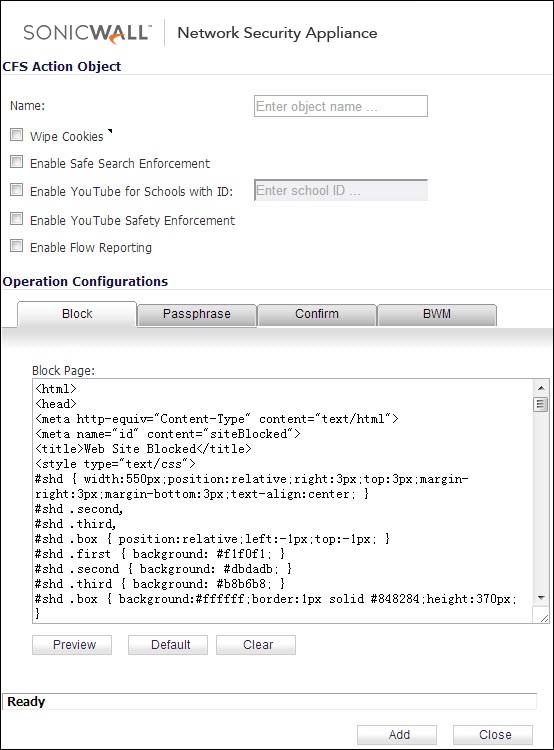Toggle the Wipe Cookies checkbox

point(17,135)
